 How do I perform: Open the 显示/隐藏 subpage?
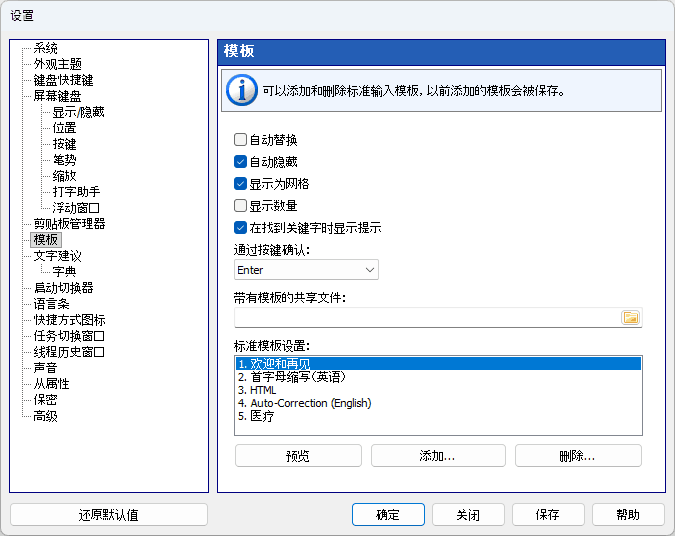pyautogui.click(x=78, y=112)
